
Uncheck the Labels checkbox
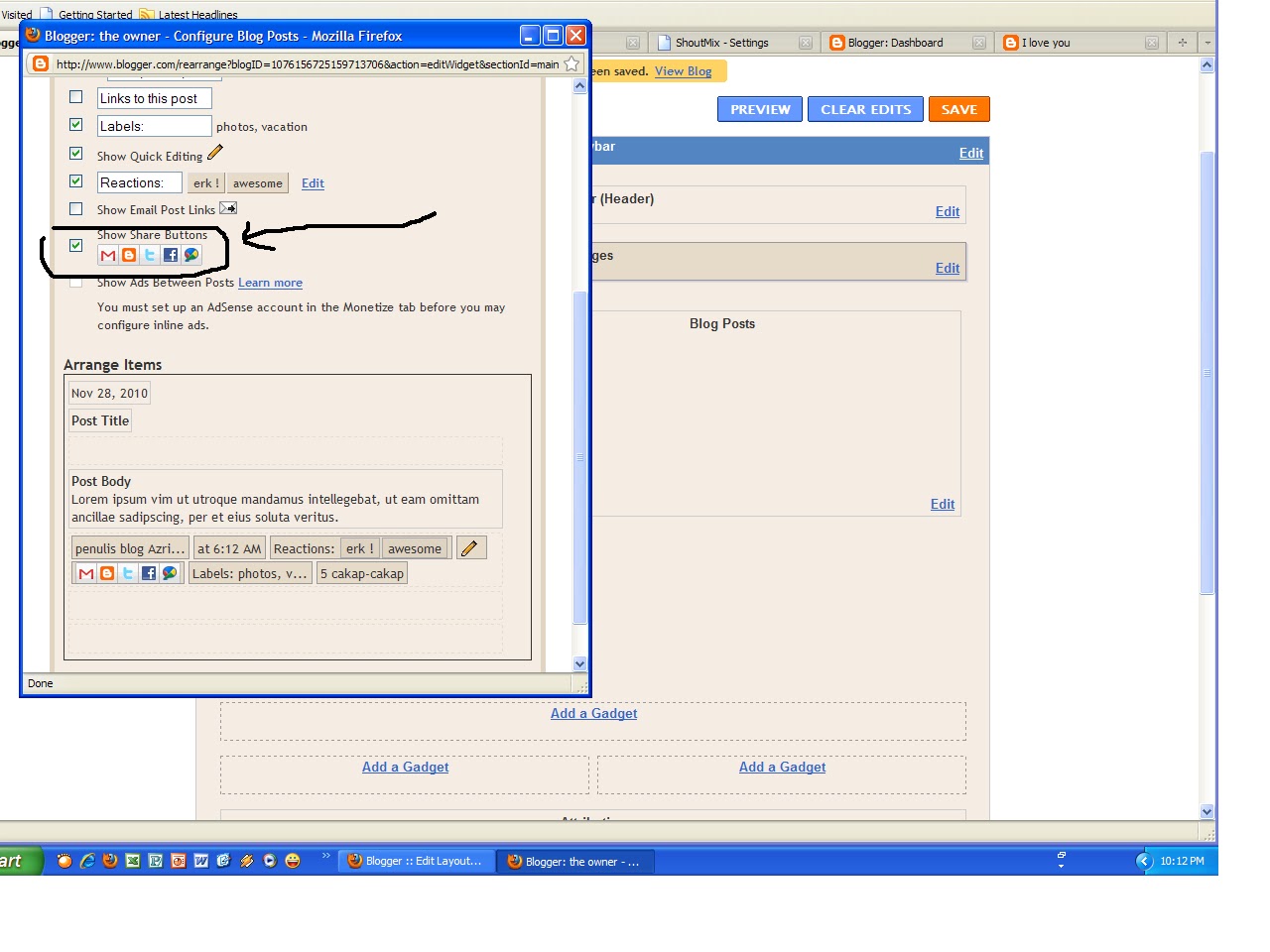tap(76, 125)
